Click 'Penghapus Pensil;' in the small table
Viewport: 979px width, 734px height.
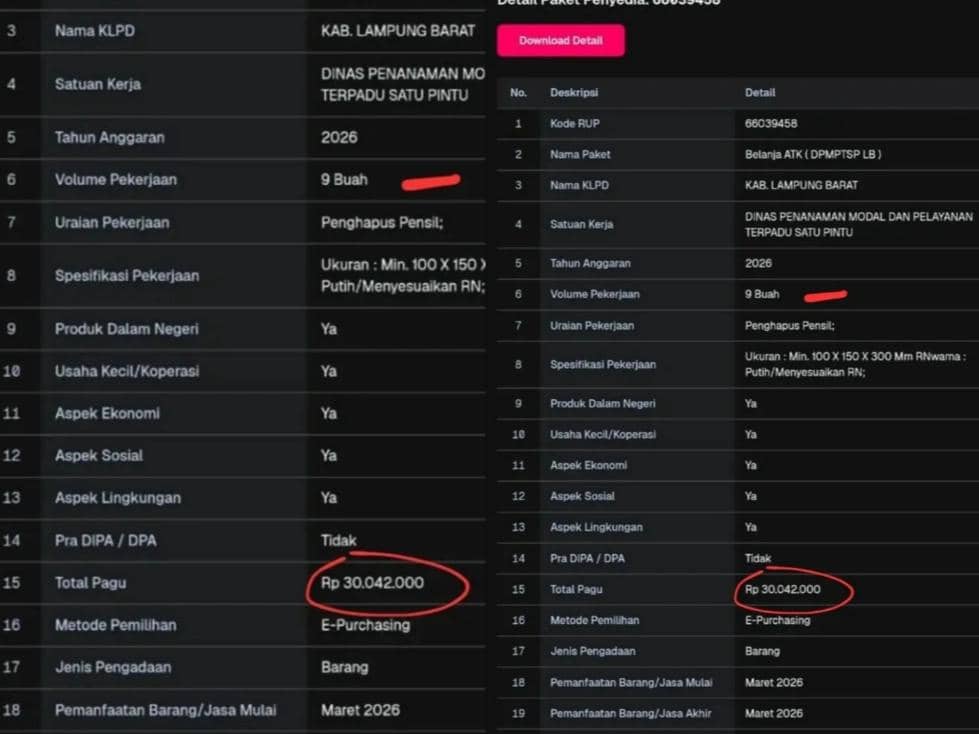789,325
